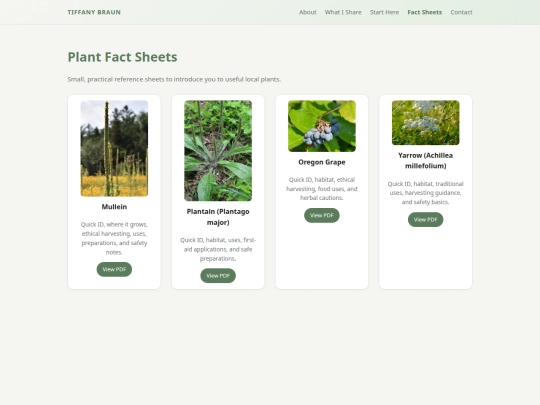Open the Contact page

point(461,12)
